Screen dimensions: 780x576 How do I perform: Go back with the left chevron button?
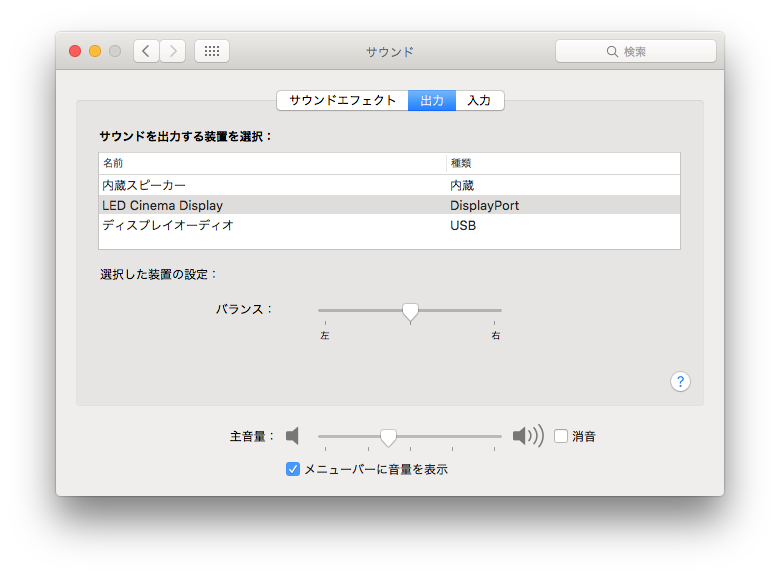tap(146, 51)
